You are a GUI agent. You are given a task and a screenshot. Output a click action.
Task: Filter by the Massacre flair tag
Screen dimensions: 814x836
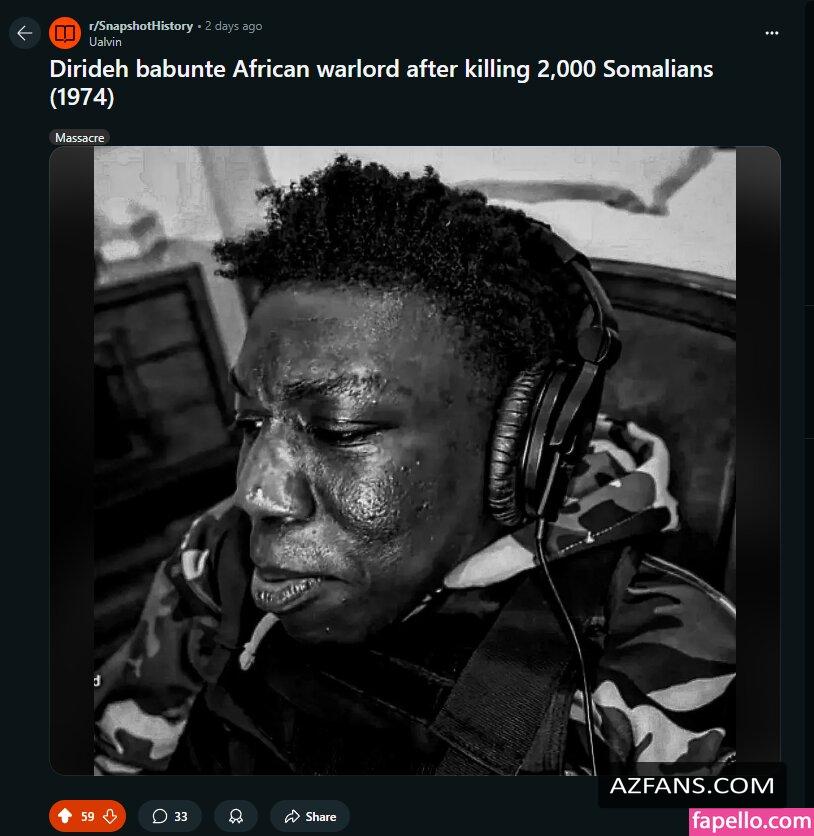(x=80, y=138)
